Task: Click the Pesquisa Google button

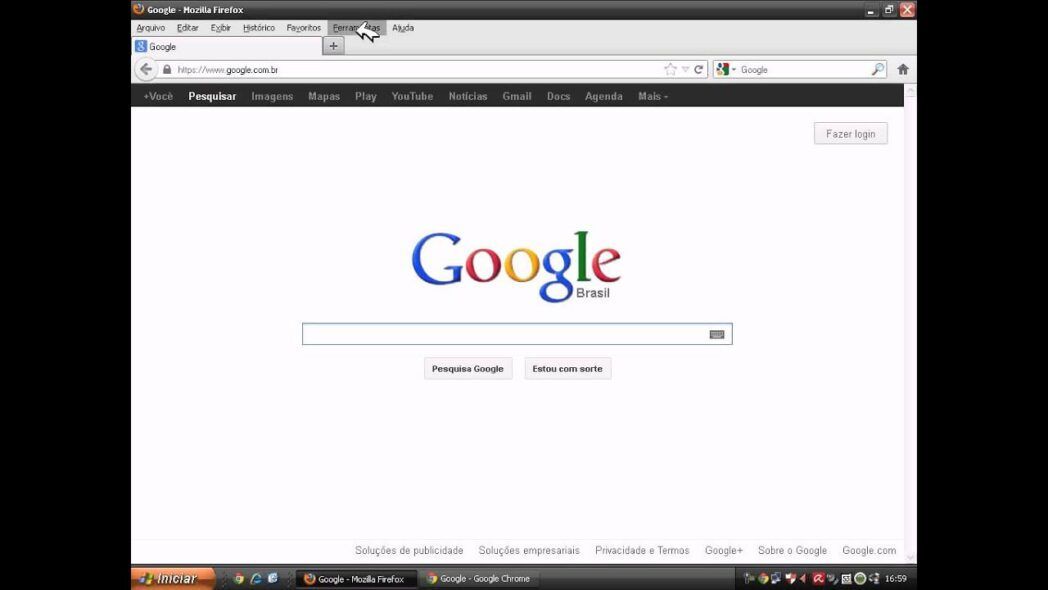Action: coord(468,369)
